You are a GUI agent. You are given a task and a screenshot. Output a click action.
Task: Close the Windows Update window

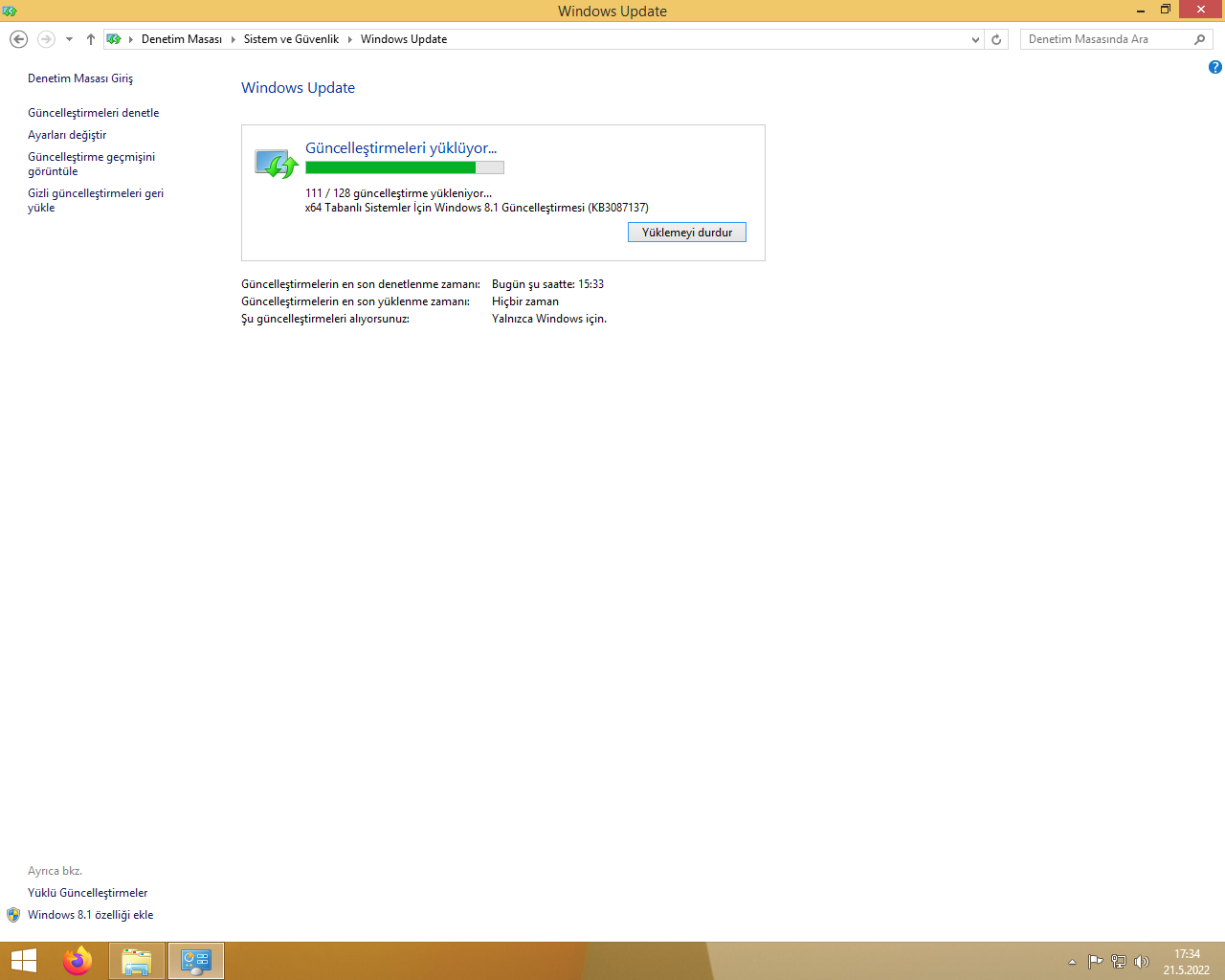tap(1201, 10)
